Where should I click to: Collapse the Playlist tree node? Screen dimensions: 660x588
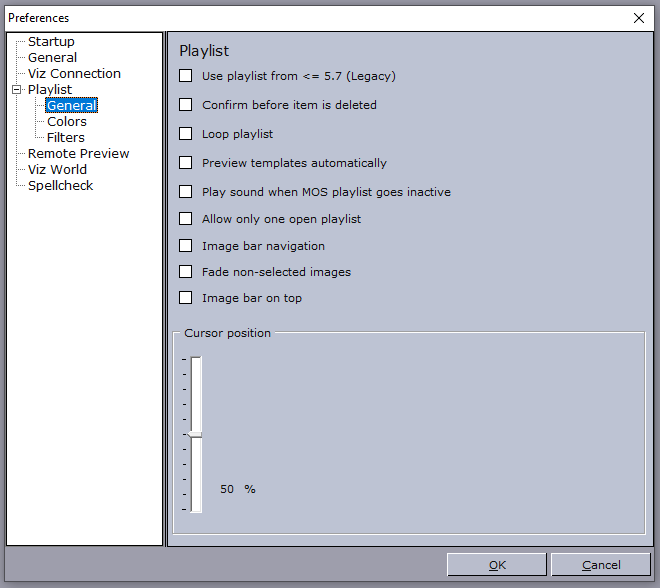pyautogui.click(x=16, y=90)
